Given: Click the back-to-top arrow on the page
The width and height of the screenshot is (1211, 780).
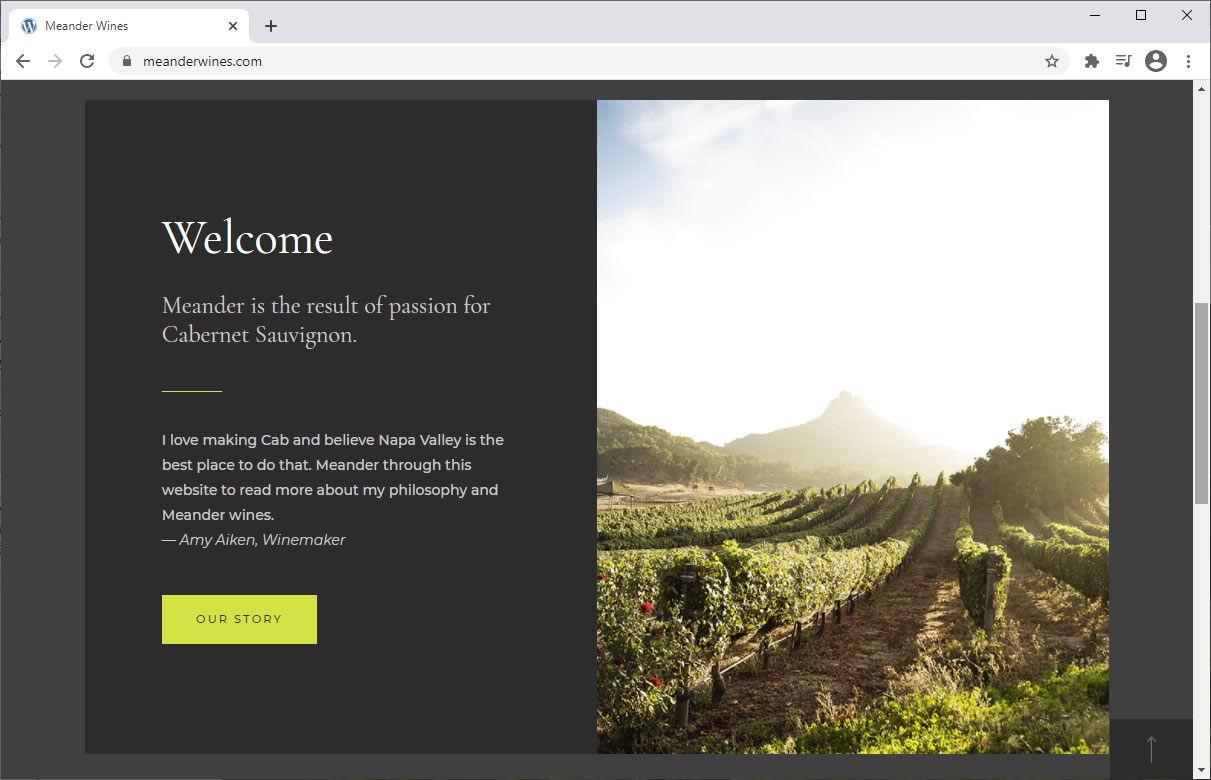Looking at the screenshot, I should (x=1151, y=749).
